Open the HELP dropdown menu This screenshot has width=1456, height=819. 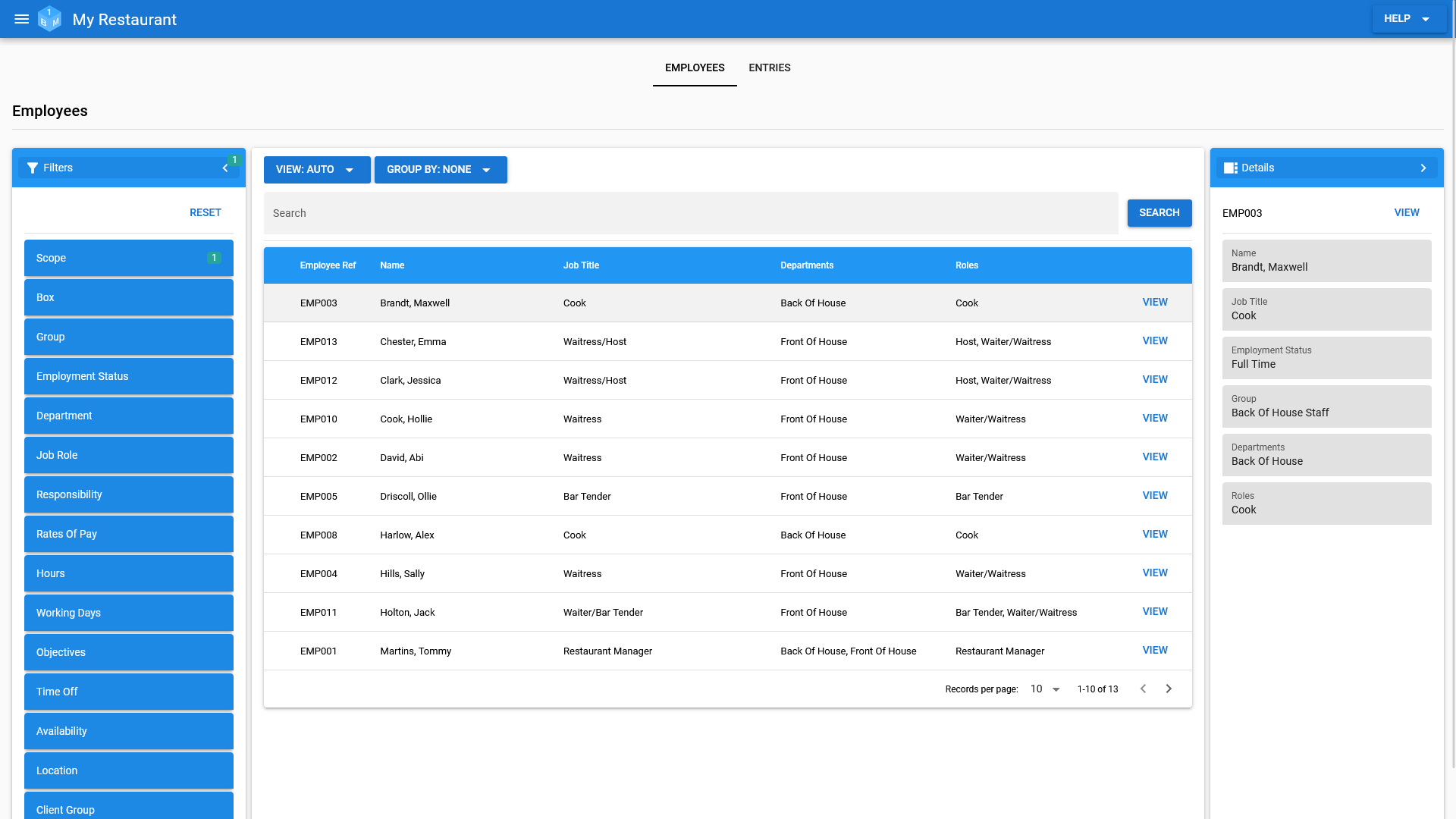pos(1408,19)
